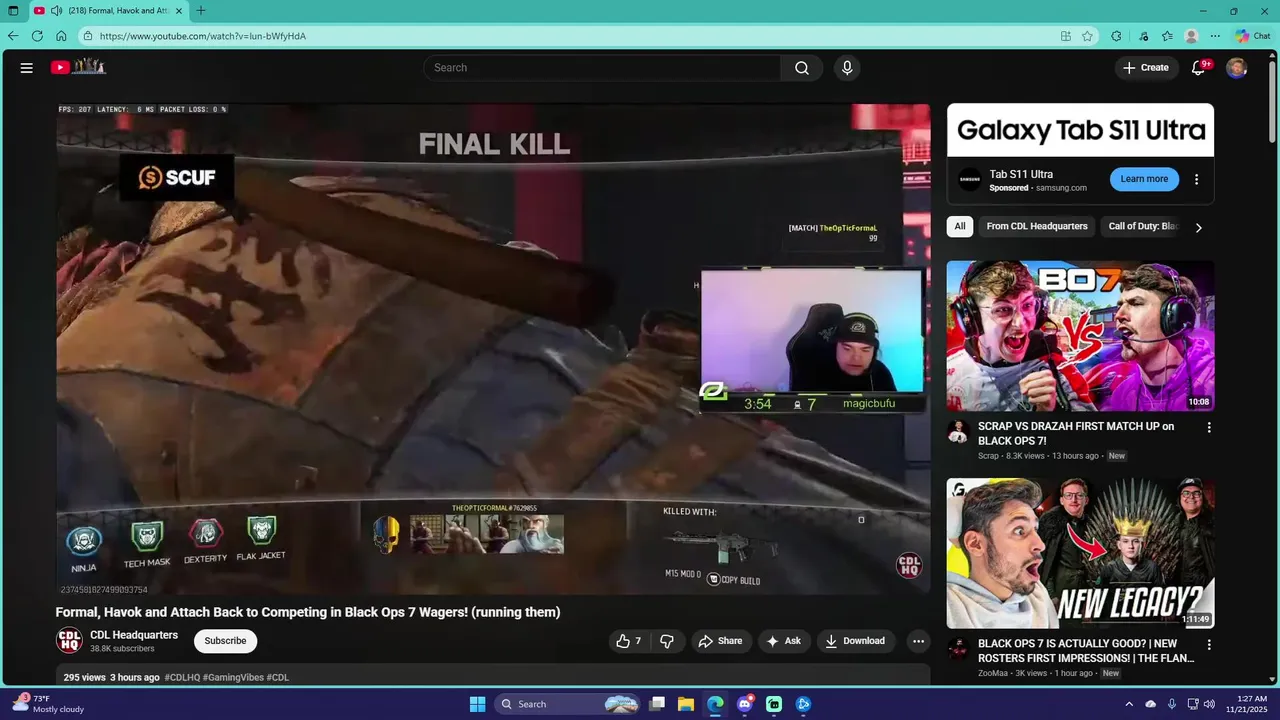Screen dimensions: 1280x720
Task: Open volume control in system tray
Action: pyautogui.click(x=1209, y=704)
